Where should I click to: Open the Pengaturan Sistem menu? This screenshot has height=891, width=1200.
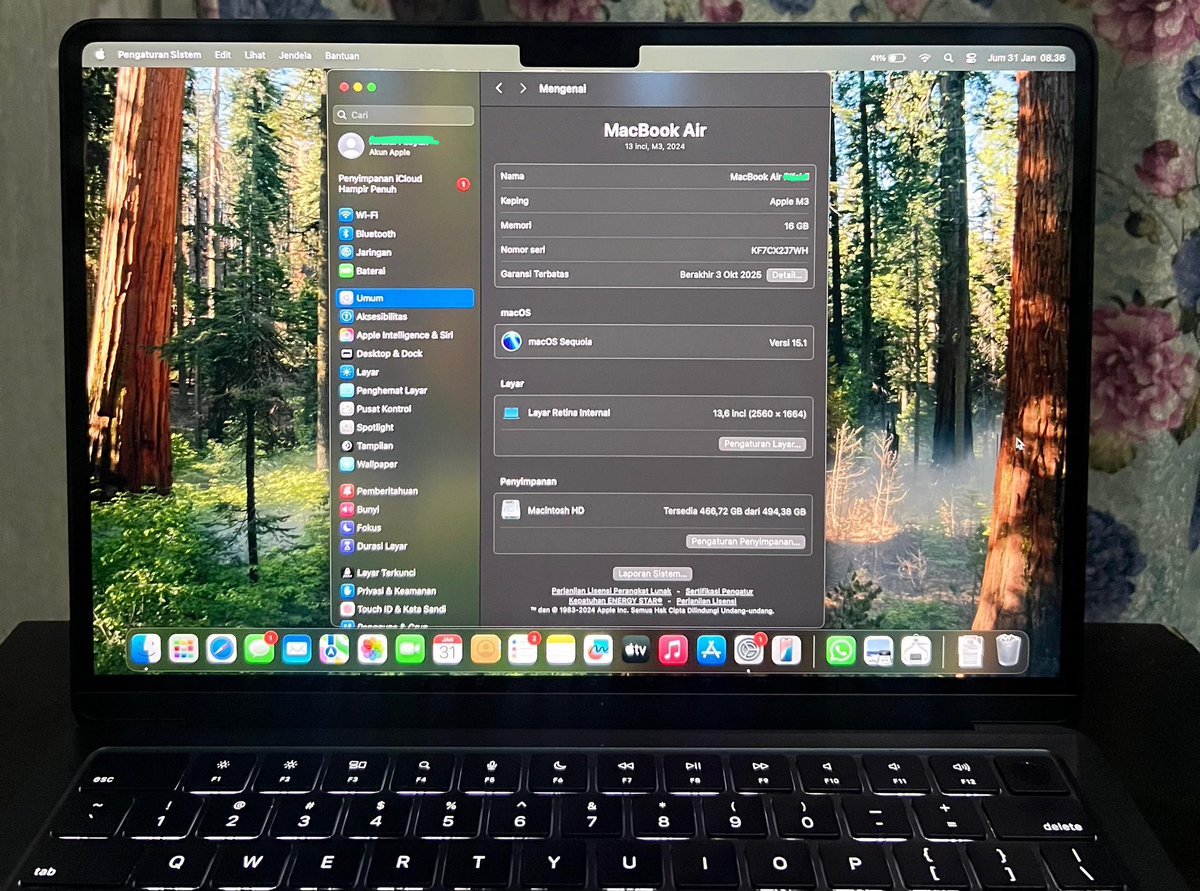point(159,55)
